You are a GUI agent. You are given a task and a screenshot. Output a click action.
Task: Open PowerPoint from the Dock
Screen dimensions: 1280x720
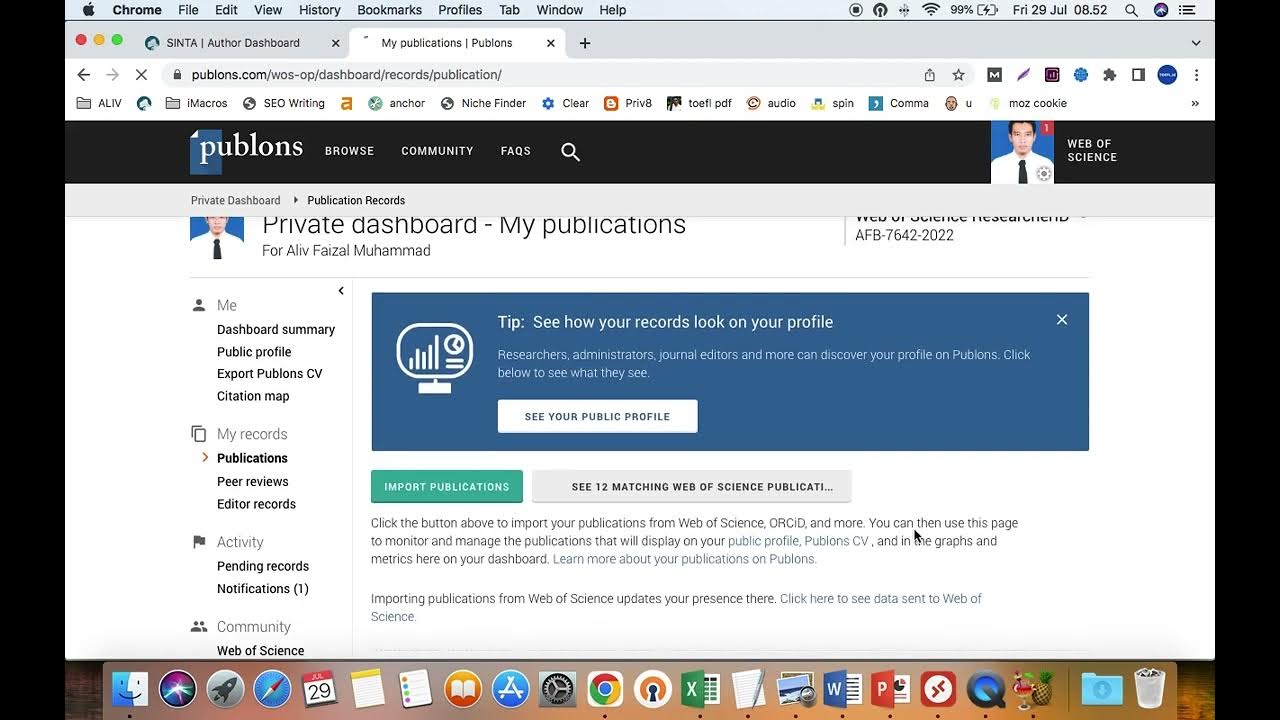890,689
